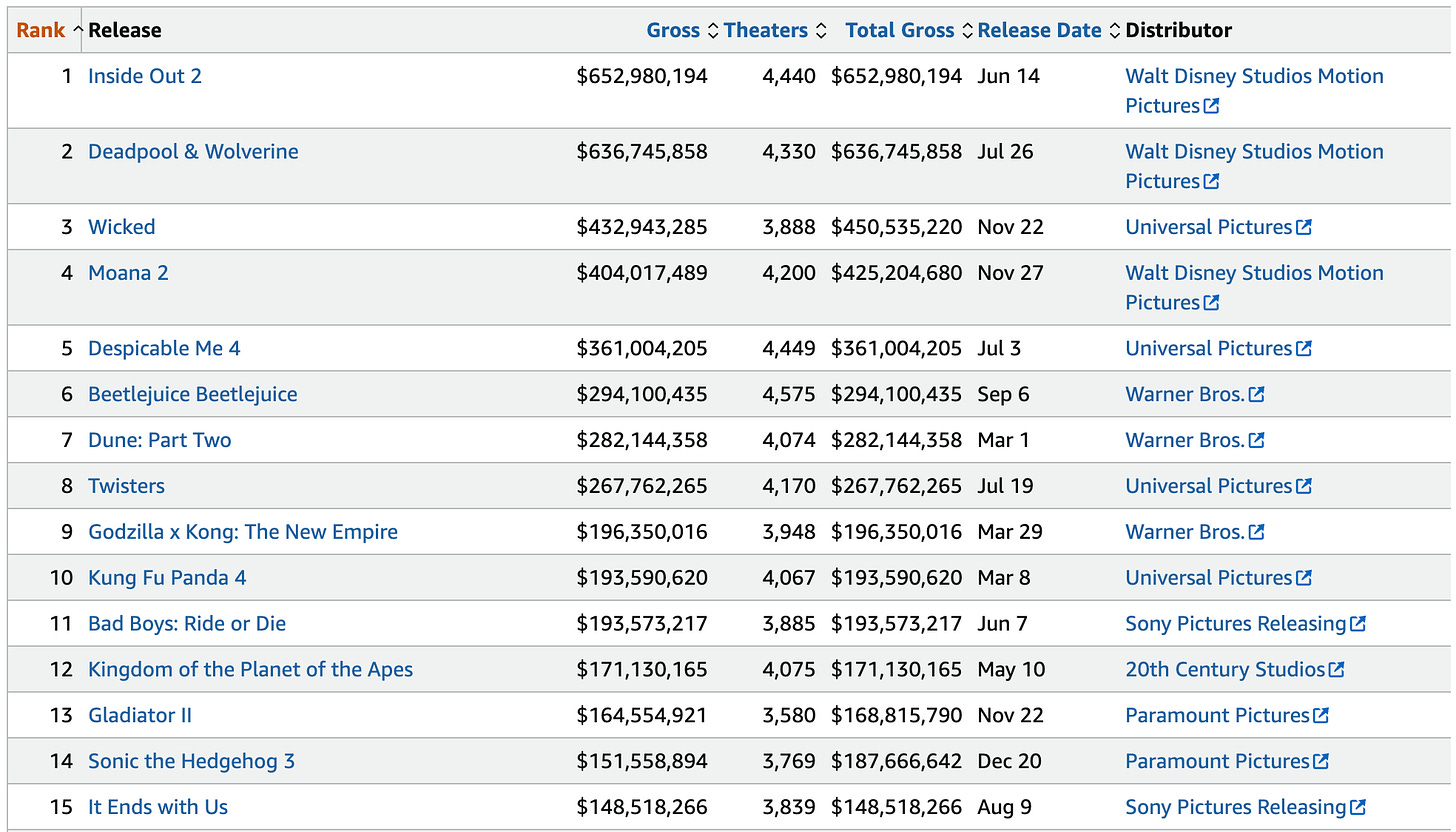Click the external-link icon in Twisters row
The width and height of the screenshot is (1456, 832).
(x=1304, y=487)
